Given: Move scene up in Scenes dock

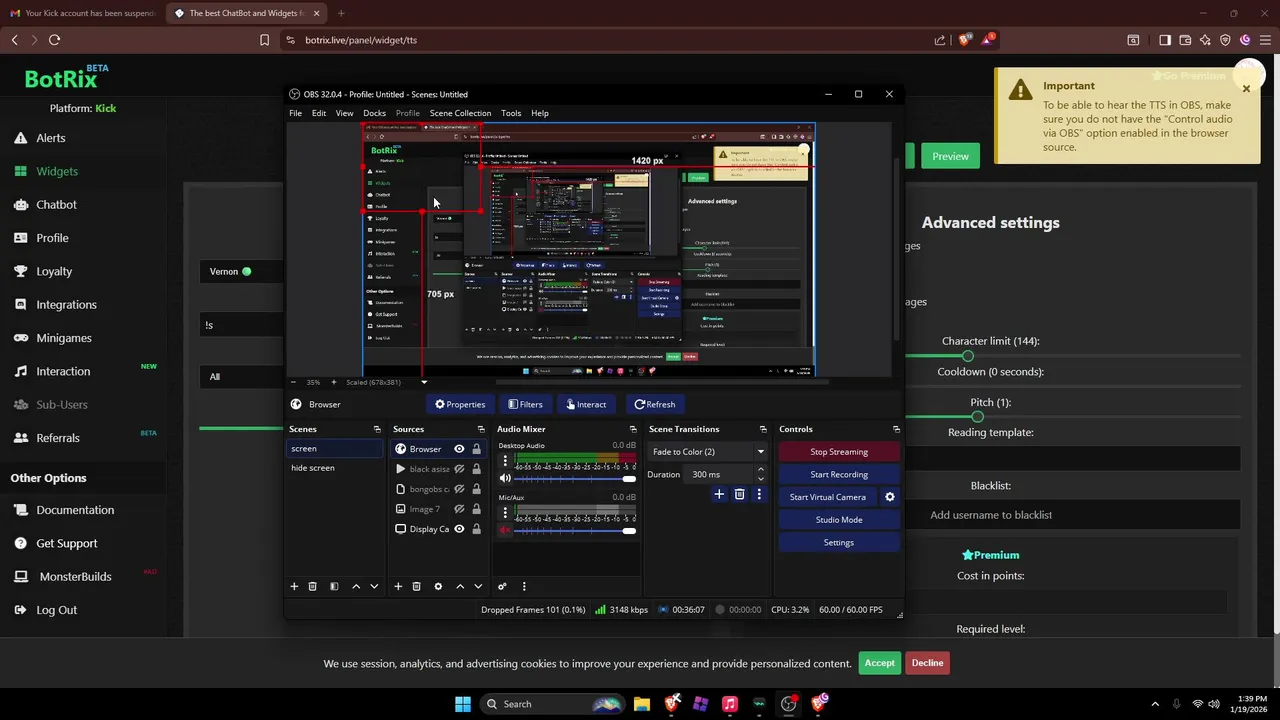Looking at the screenshot, I should click(x=356, y=587).
